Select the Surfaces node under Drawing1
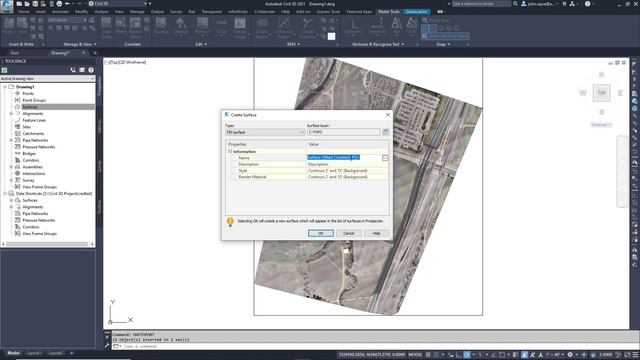 30,107
